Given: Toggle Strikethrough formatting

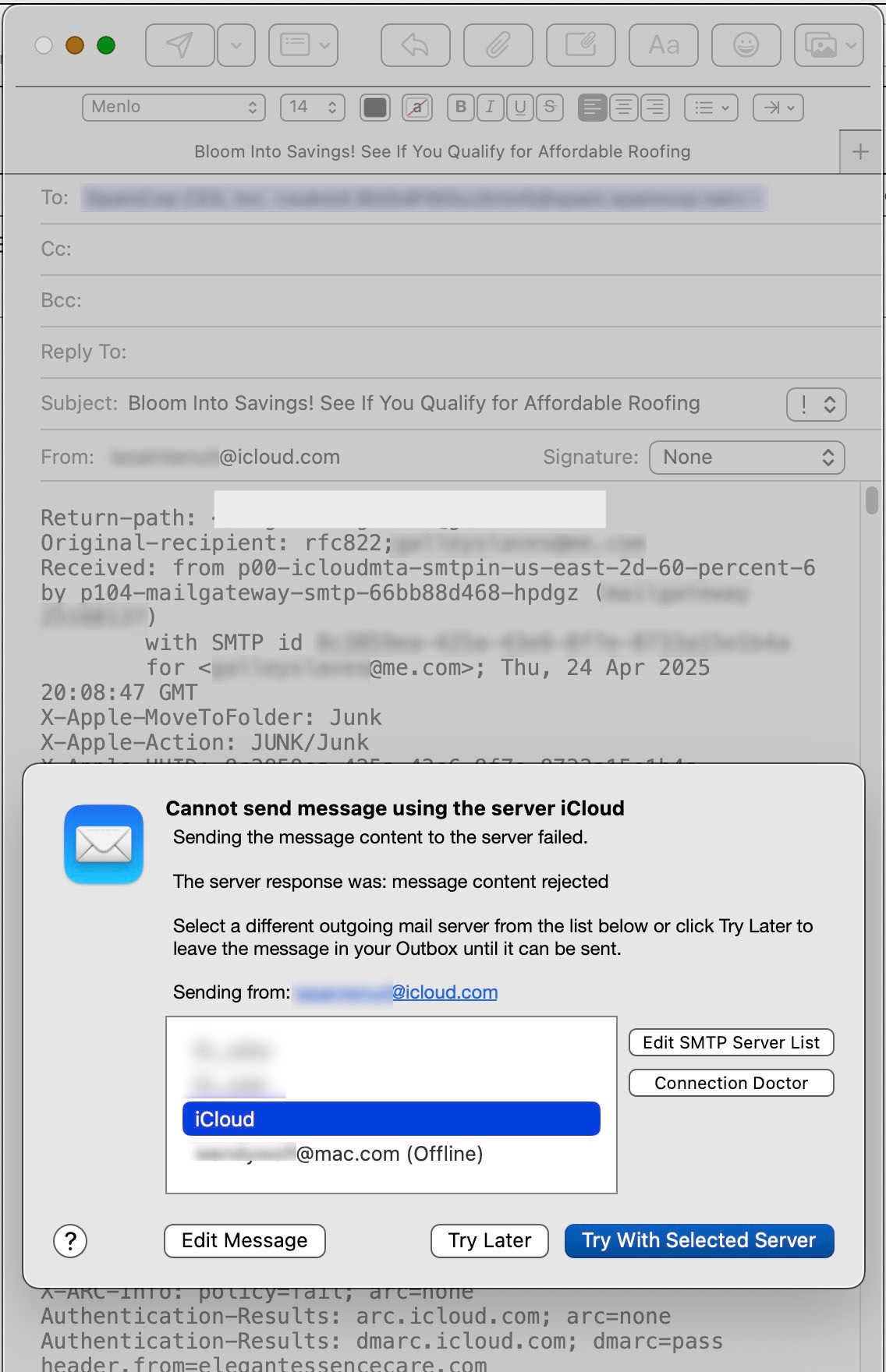Looking at the screenshot, I should click(x=549, y=108).
